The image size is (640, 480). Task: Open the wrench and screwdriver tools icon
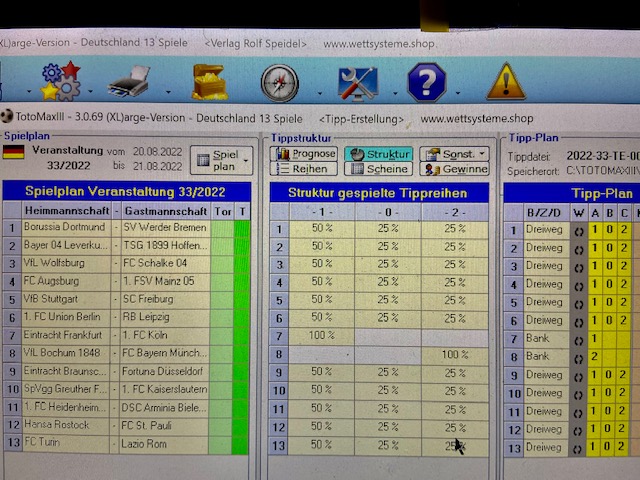(358, 84)
